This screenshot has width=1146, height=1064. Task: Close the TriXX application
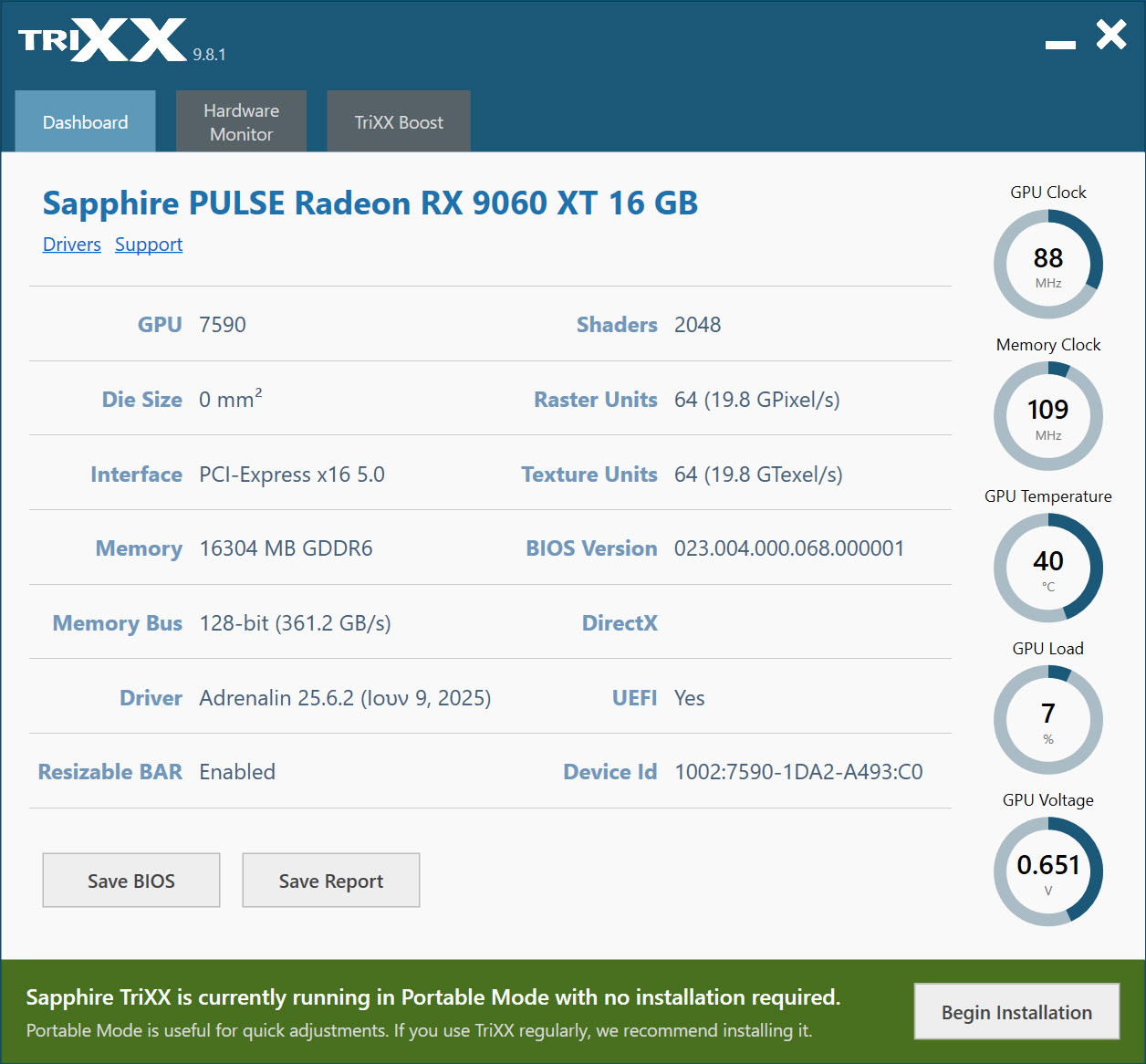tap(1110, 36)
